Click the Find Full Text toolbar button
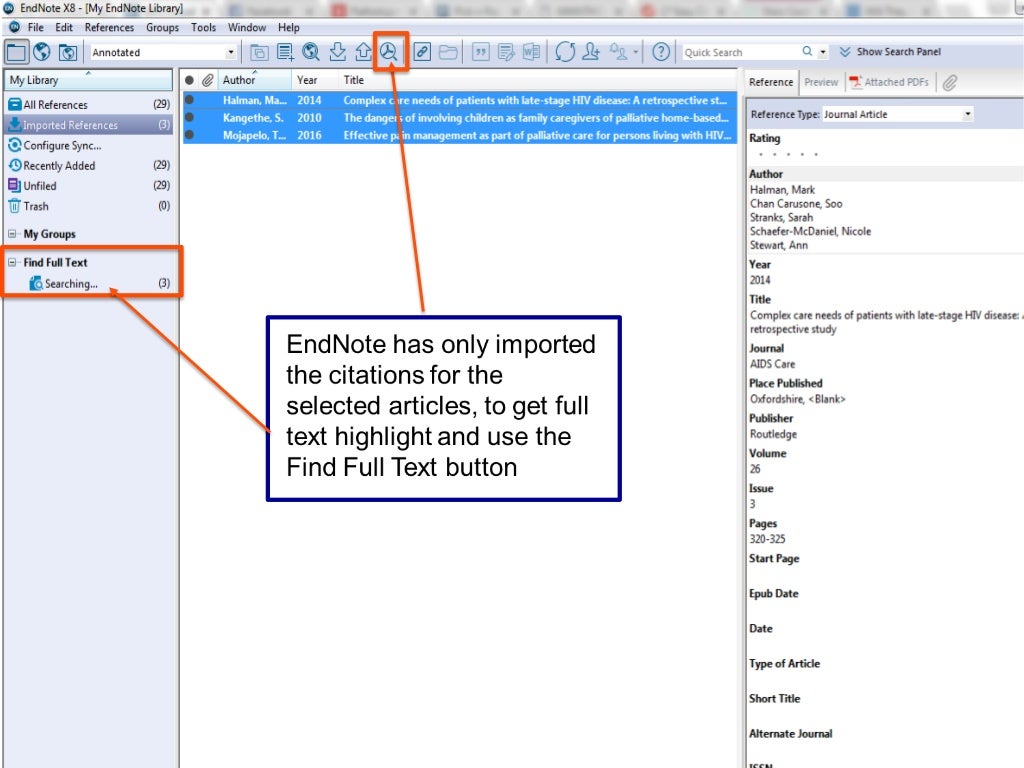1024x768 pixels. tap(389, 52)
